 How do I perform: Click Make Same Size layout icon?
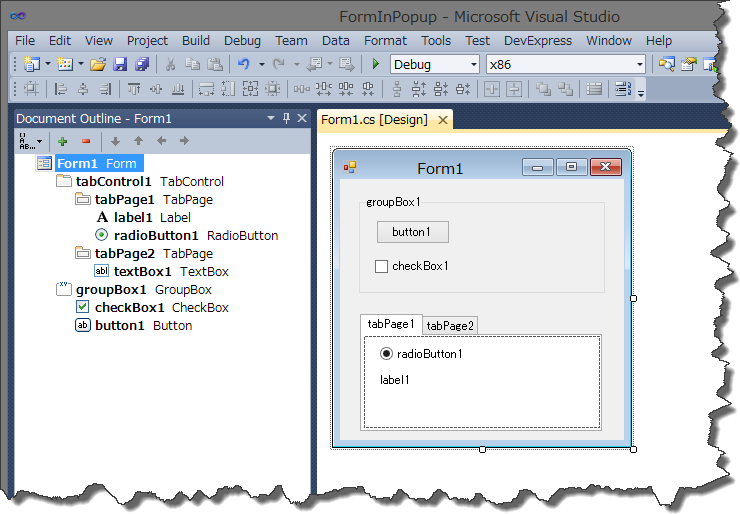tap(251, 89)
